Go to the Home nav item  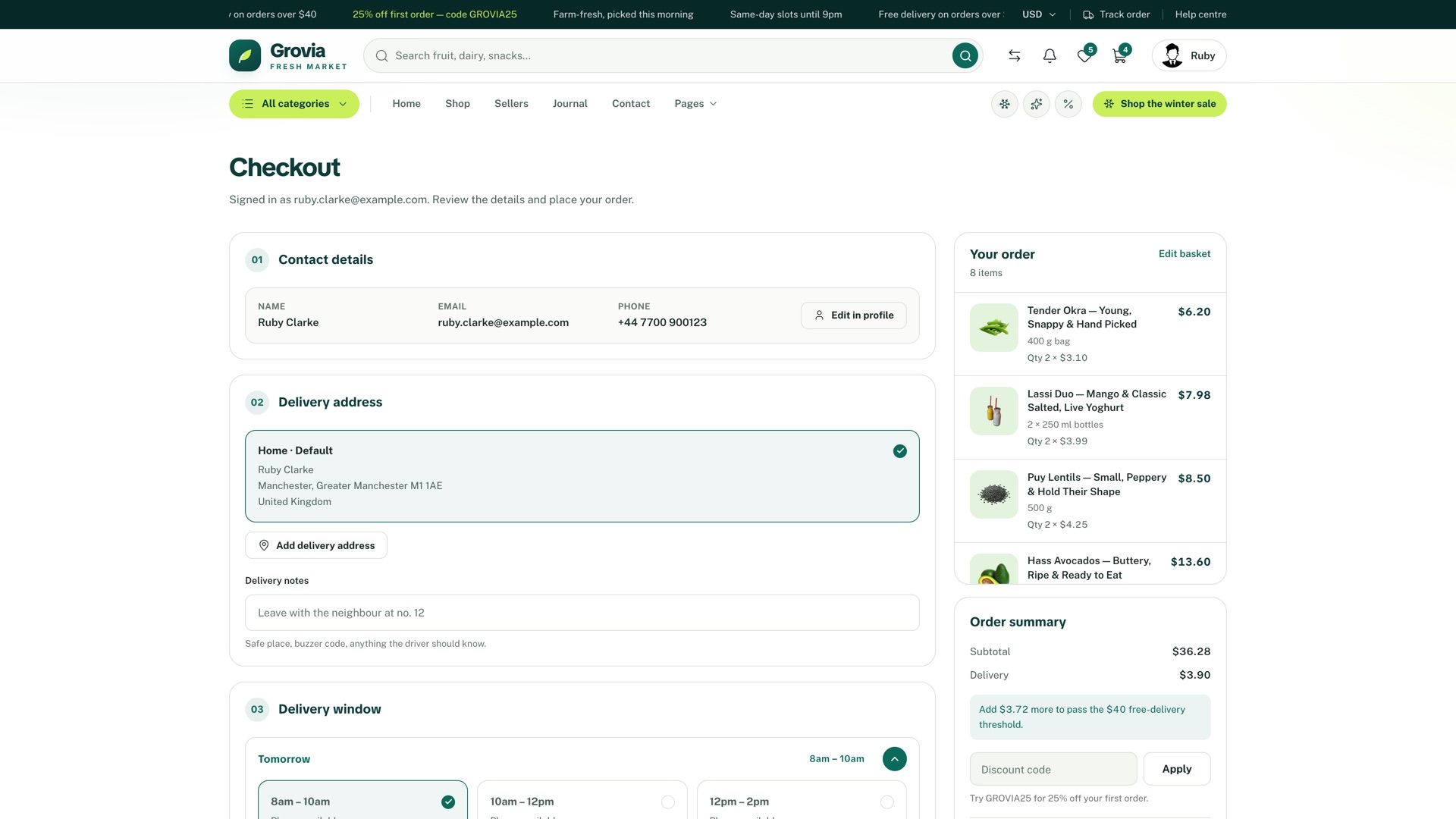click(406, 104)
